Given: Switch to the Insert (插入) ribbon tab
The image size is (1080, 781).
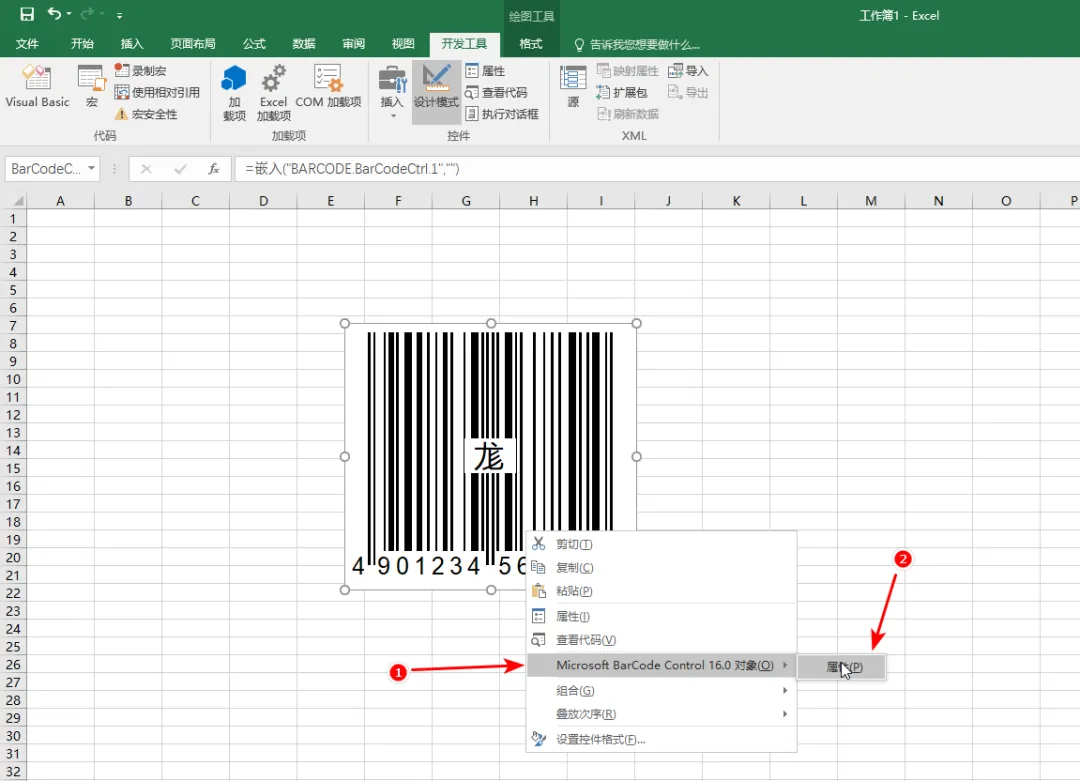Looking at the screenshot, I should (132, 43).
